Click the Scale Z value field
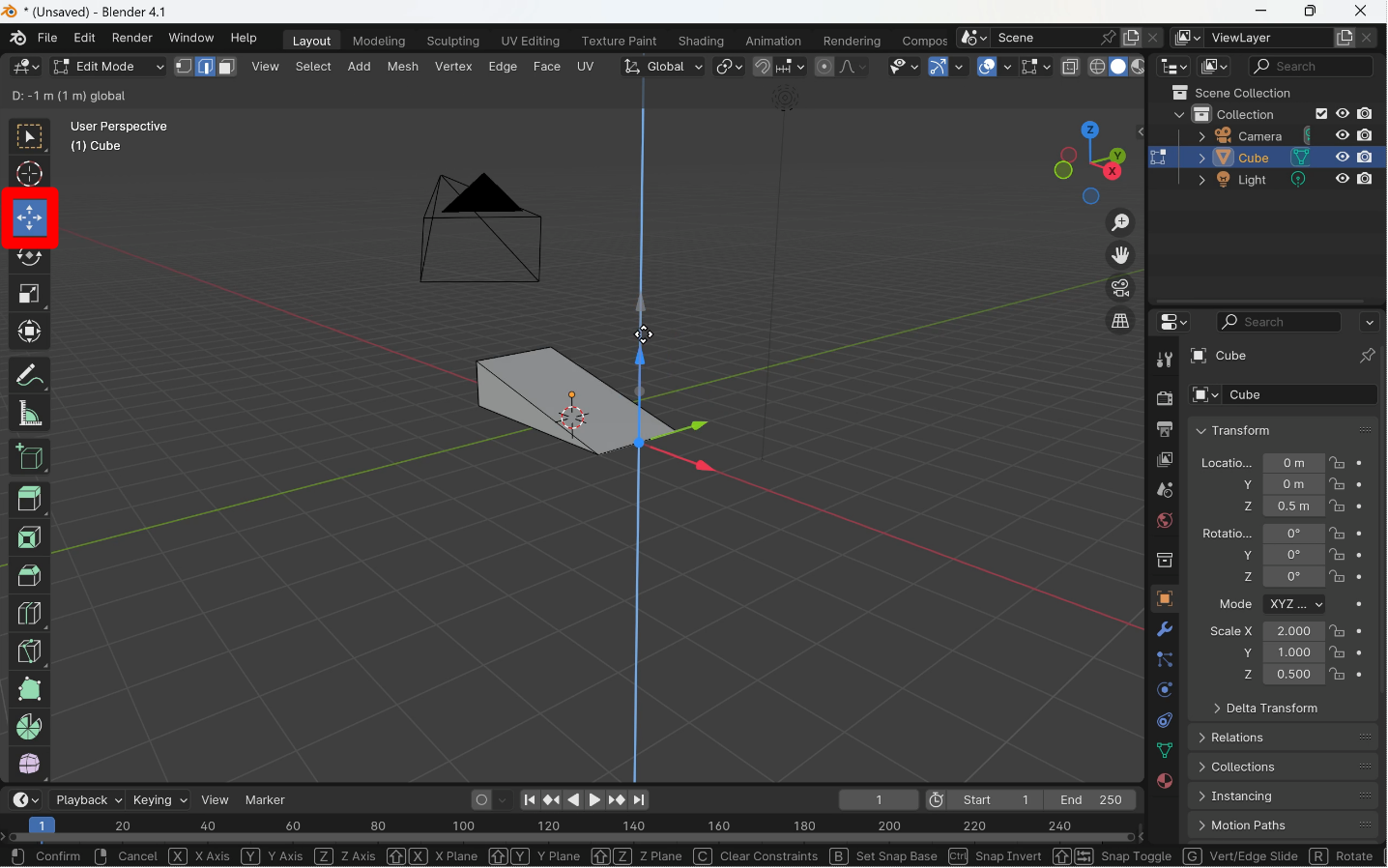1388x868 pixels. click(1293, 675)
